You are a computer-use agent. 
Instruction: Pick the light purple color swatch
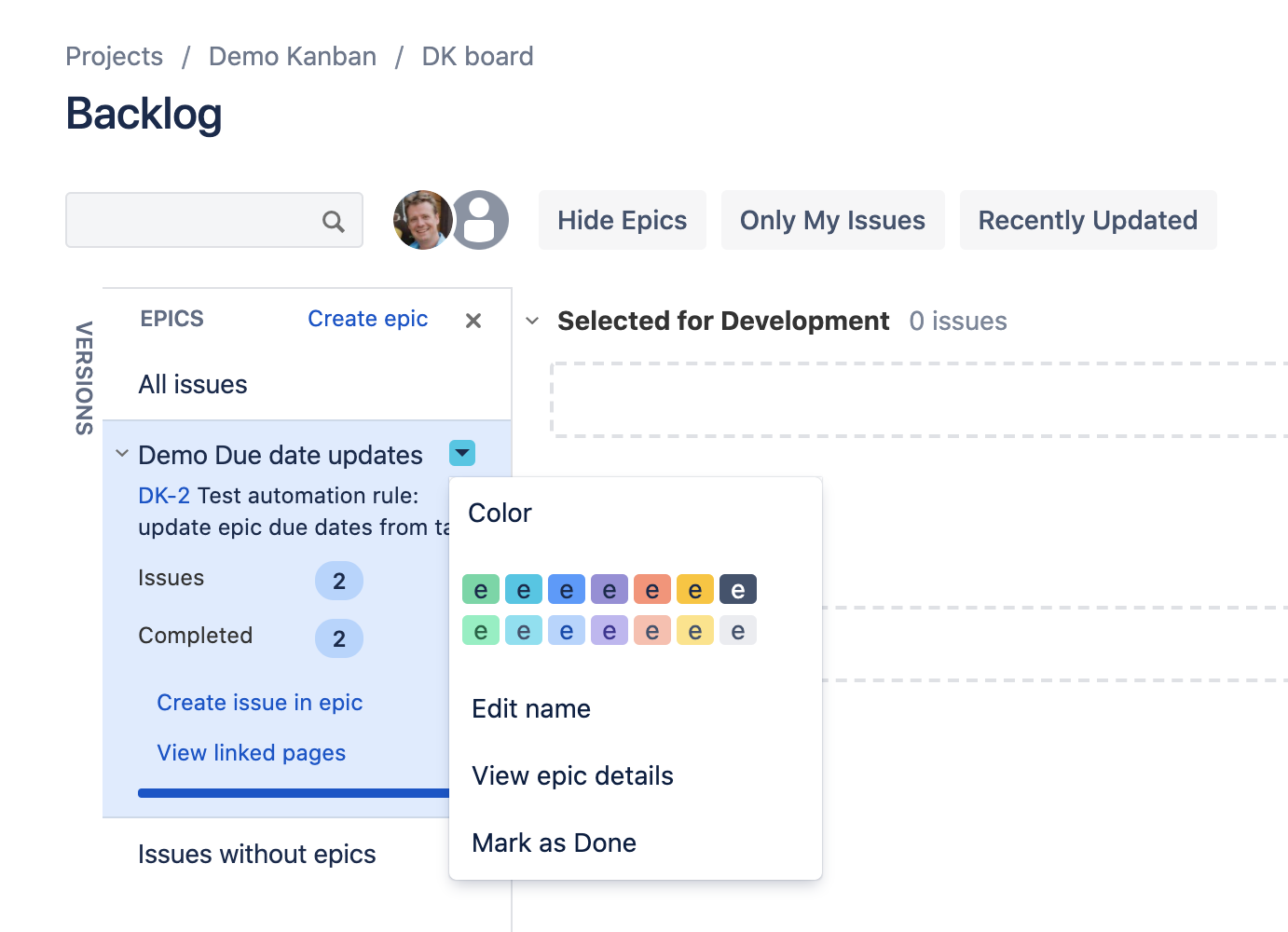610,631
